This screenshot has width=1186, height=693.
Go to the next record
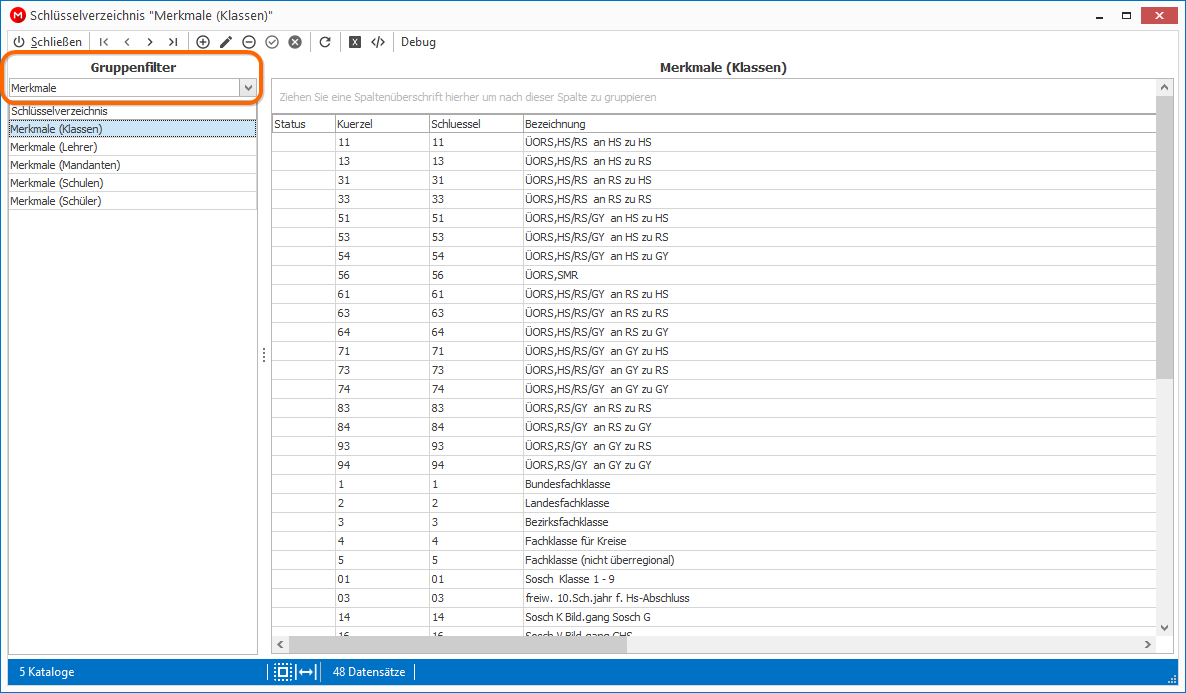(150, 42)
